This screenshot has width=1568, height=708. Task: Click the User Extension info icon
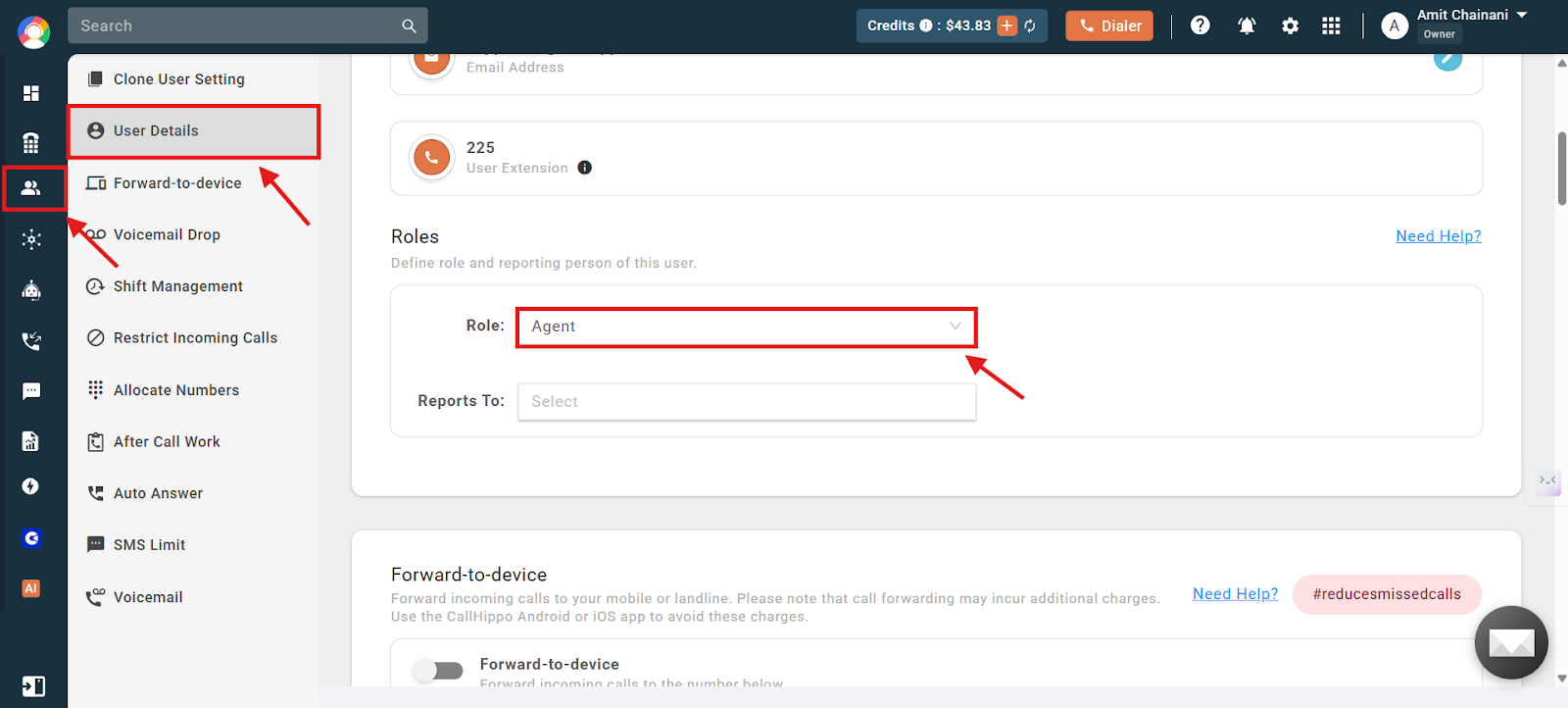click(x=585, y=168)
